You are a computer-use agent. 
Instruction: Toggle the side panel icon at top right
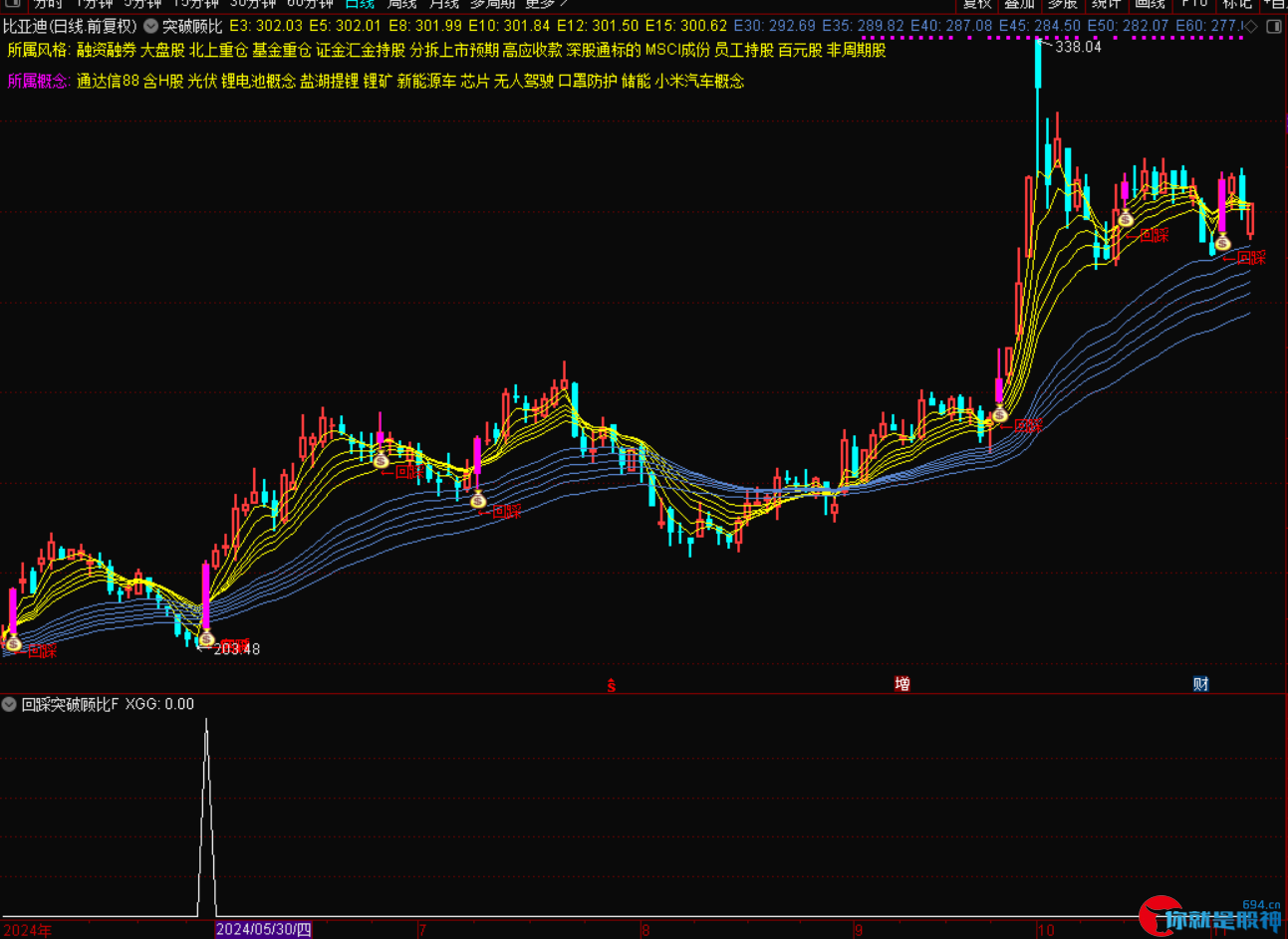1274,27
